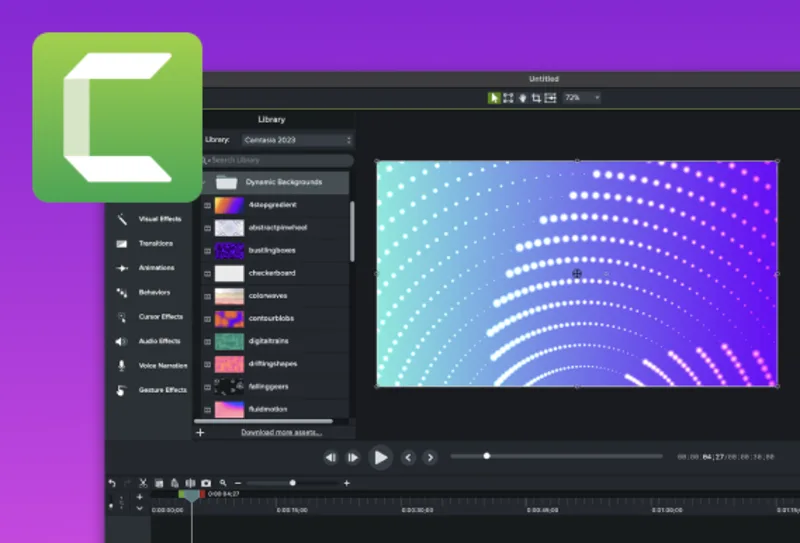
Task: Switch to the Animations tab
Action: pos(146,268)
